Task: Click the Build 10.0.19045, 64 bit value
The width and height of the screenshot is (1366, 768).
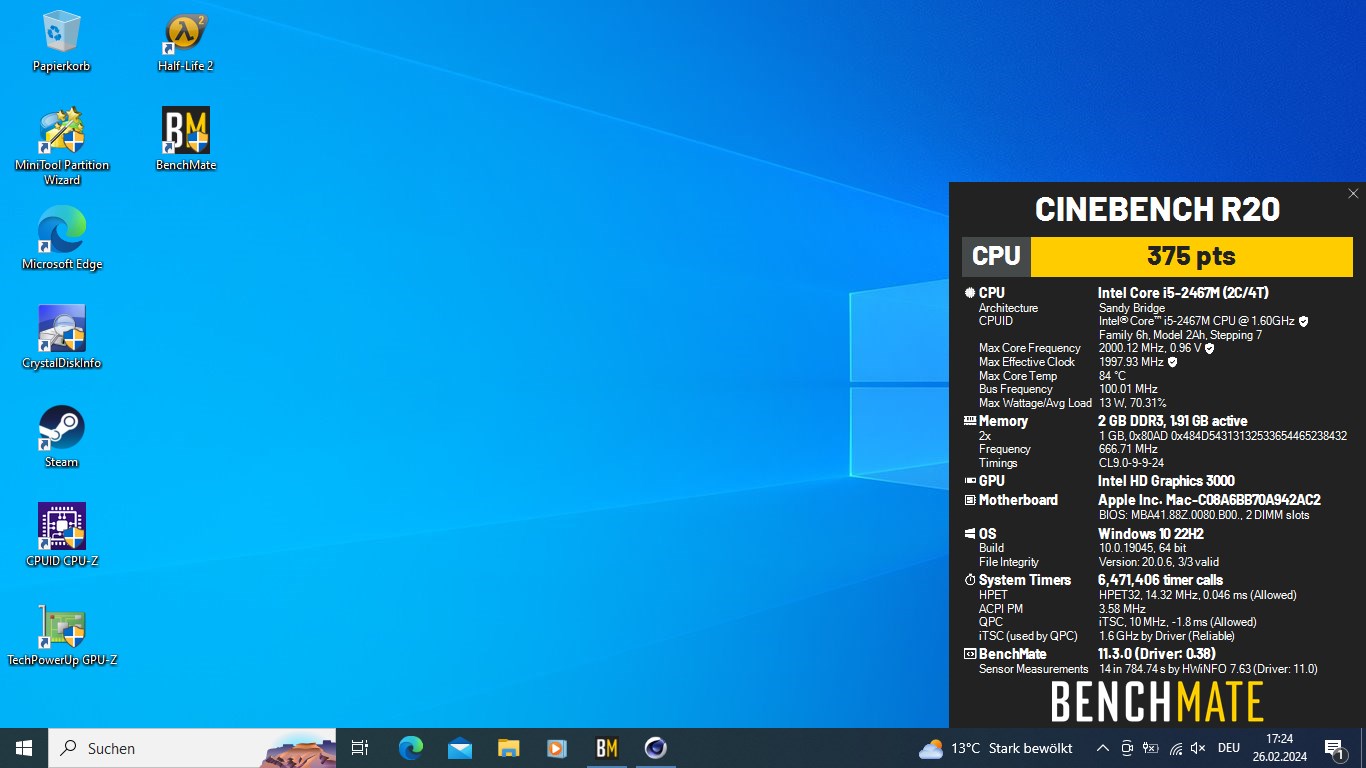Action: [1143, 548]
